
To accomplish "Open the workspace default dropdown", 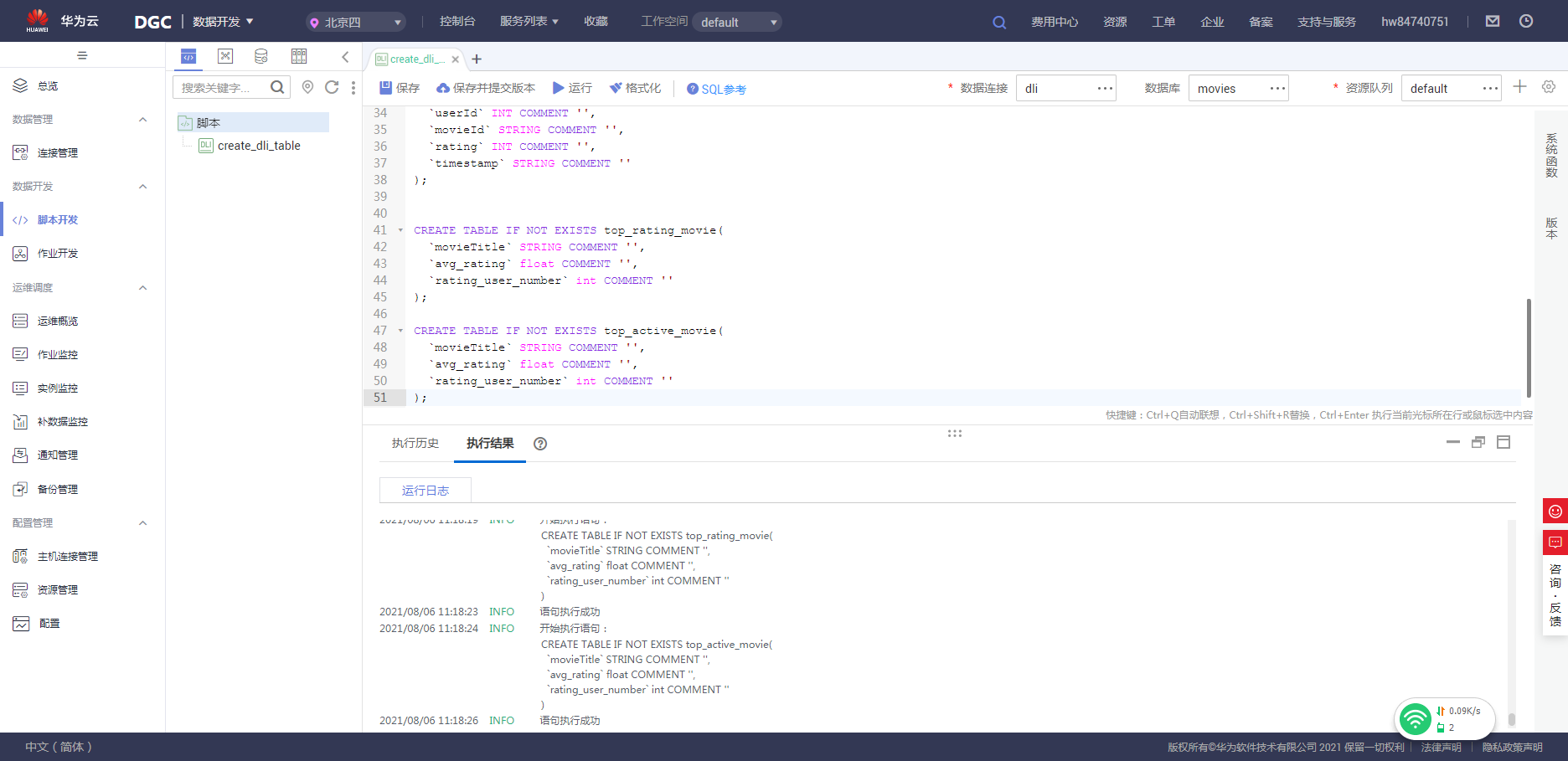I will click(737, 22).
